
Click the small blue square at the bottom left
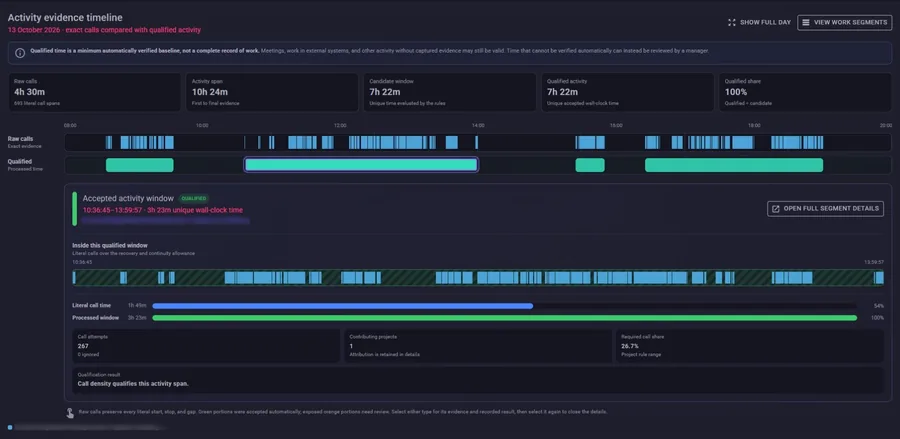click(10, 428)
